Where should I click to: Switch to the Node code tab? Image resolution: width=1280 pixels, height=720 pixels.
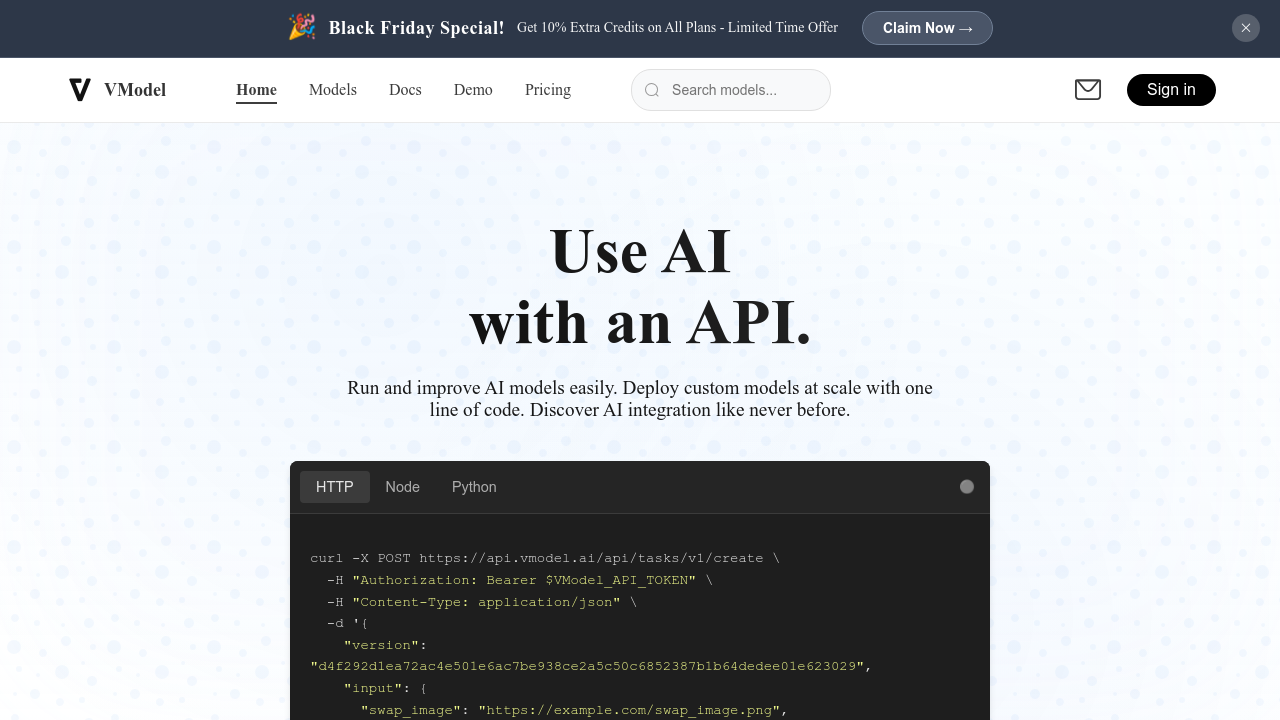point(402,487)
